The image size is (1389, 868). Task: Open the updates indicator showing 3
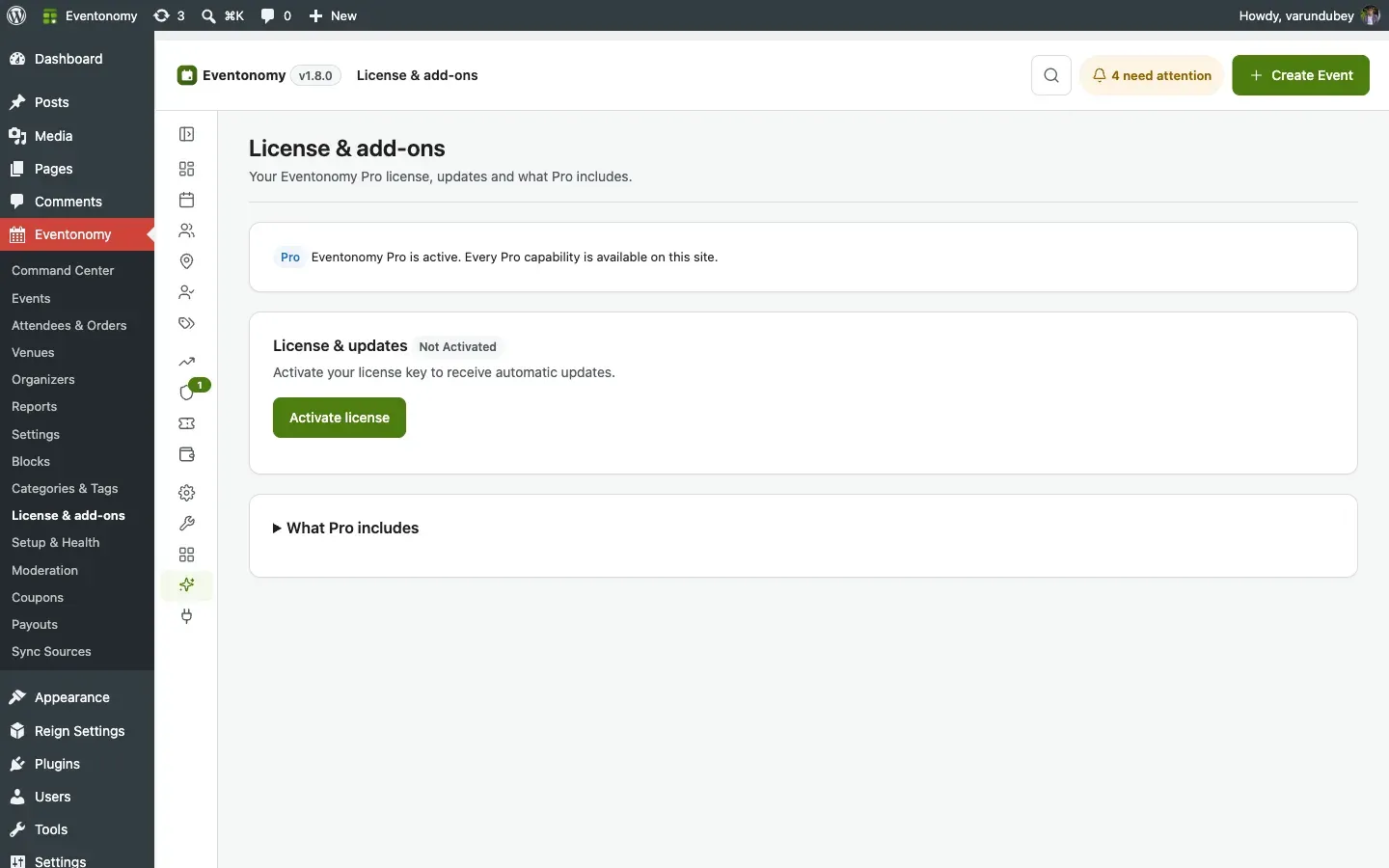pos(169,15)
